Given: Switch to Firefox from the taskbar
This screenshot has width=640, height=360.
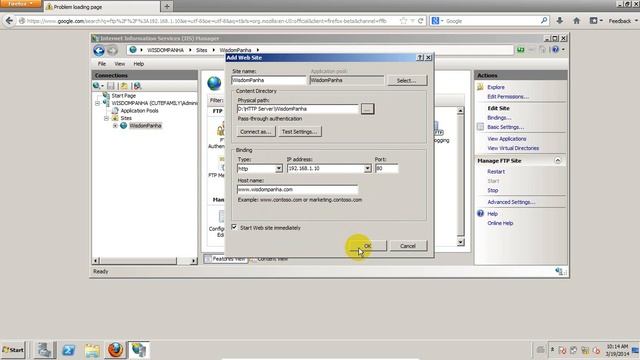Looking at the screenshot, I should (x=116, y=350).
